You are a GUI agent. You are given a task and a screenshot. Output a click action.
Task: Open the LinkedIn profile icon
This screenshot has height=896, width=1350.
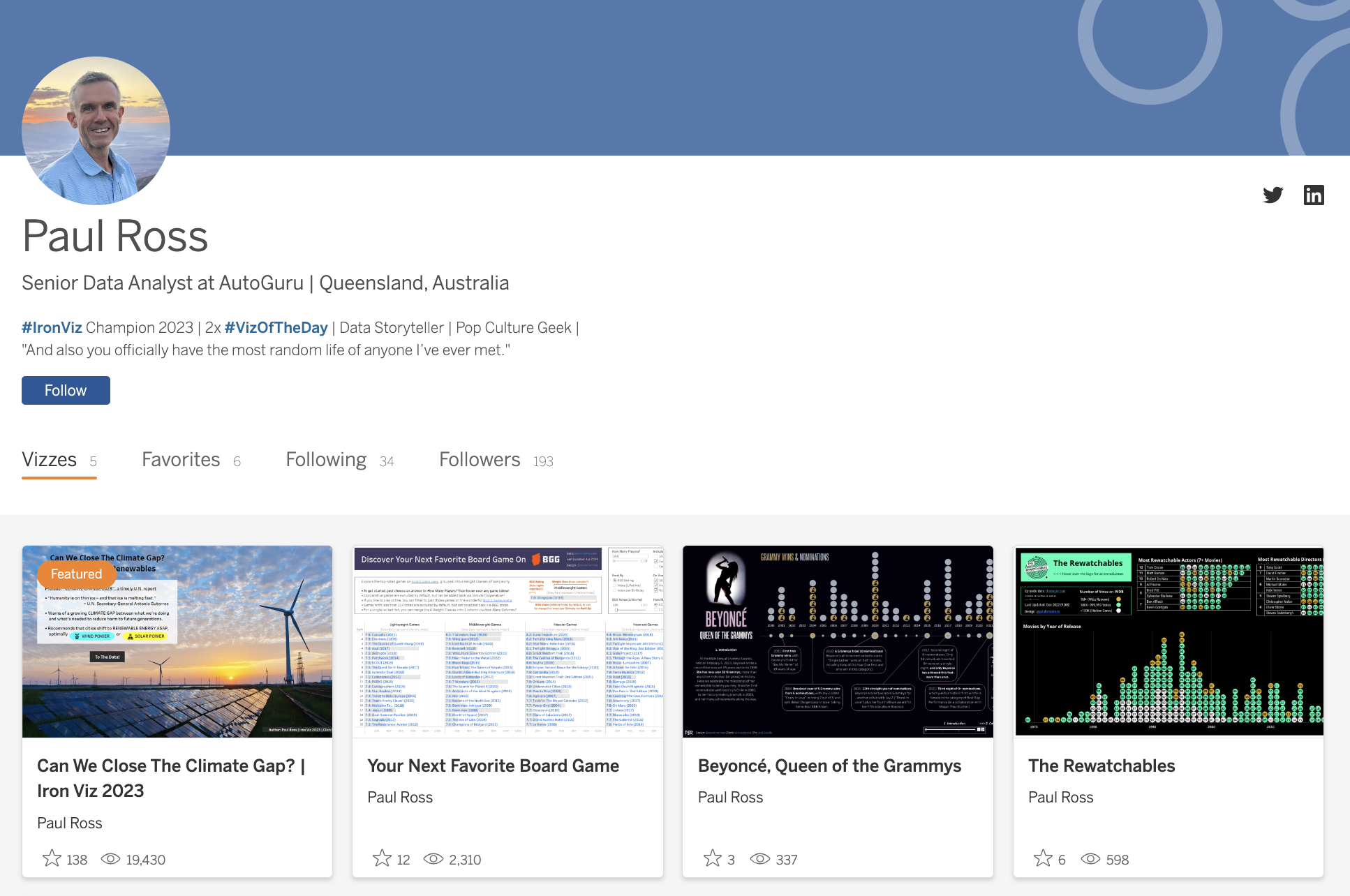point(1313,195)
